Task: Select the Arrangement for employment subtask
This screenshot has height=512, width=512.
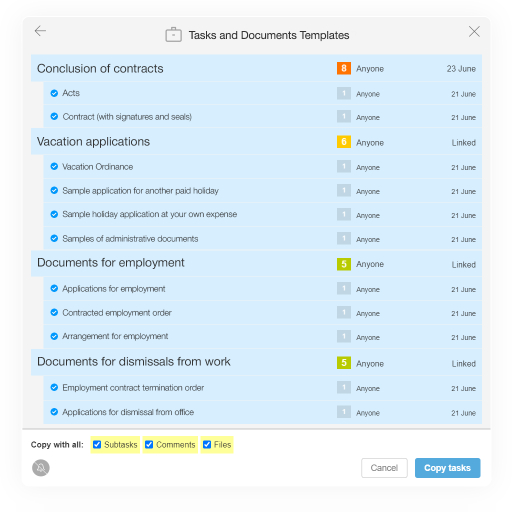Action: point(263,337)
